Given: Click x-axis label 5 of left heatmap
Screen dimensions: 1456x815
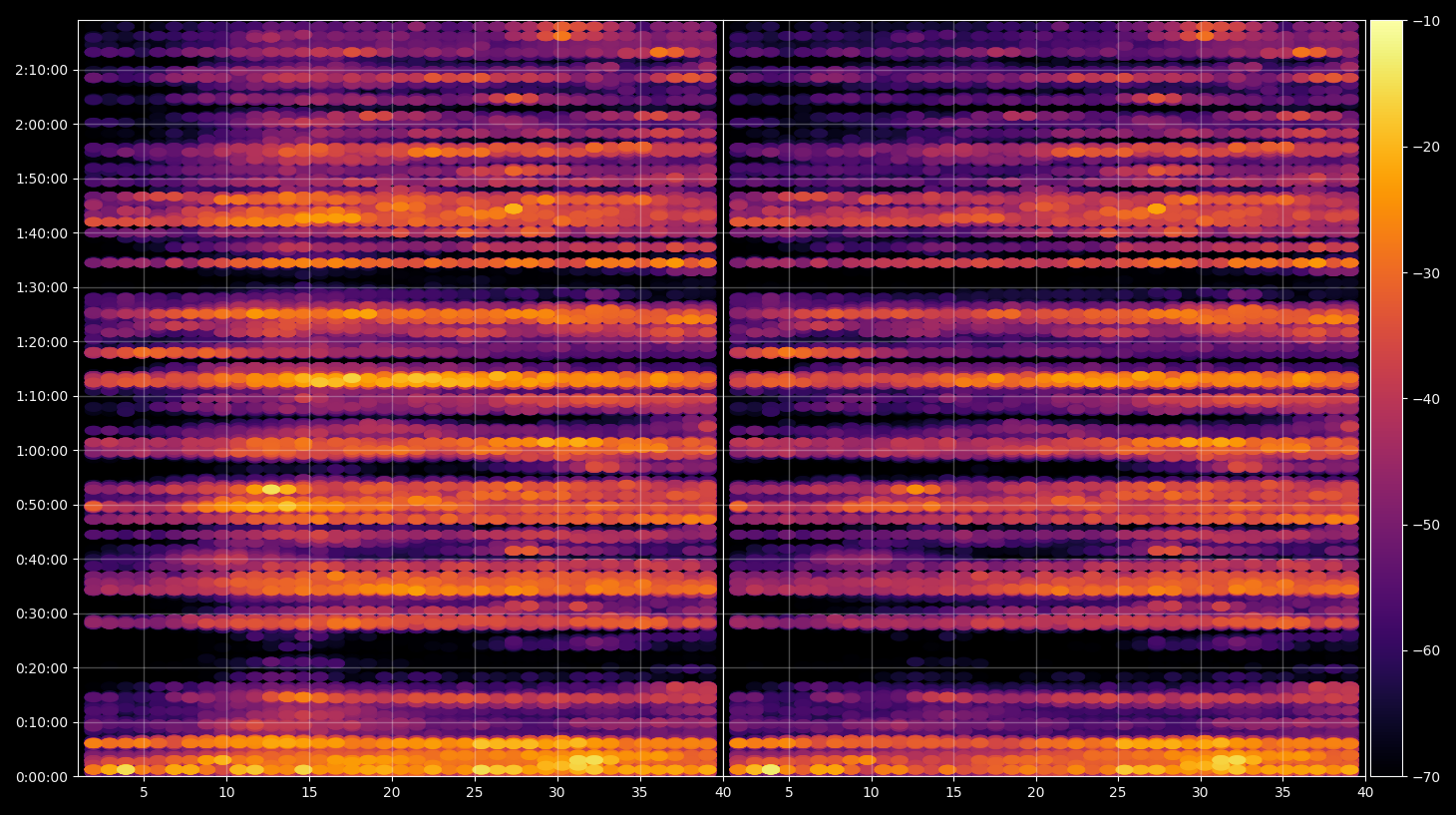Looking at the screenshot, I should coord(144,793).
